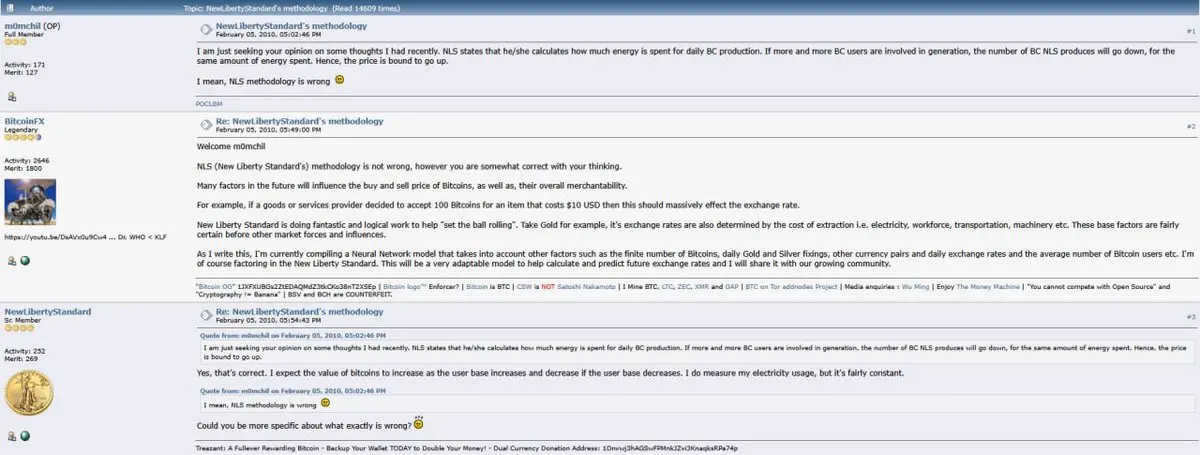The width and height of the screenshot is (1200, 455).
Task: Click the rank stars under m0mchil's name
Action: click(x=15, y=43)
